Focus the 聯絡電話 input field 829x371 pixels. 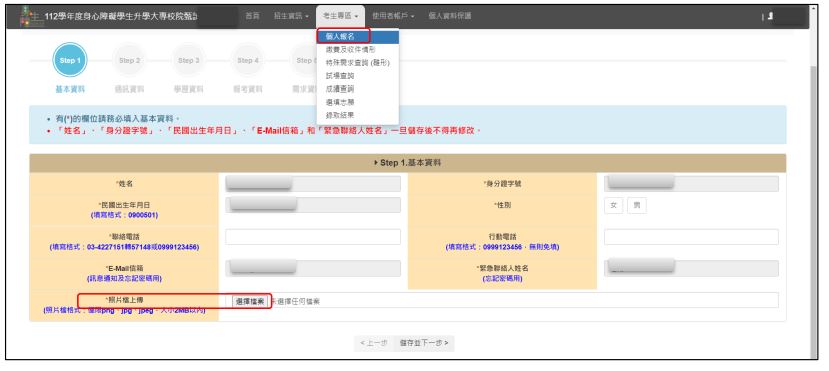coord(313,237)
